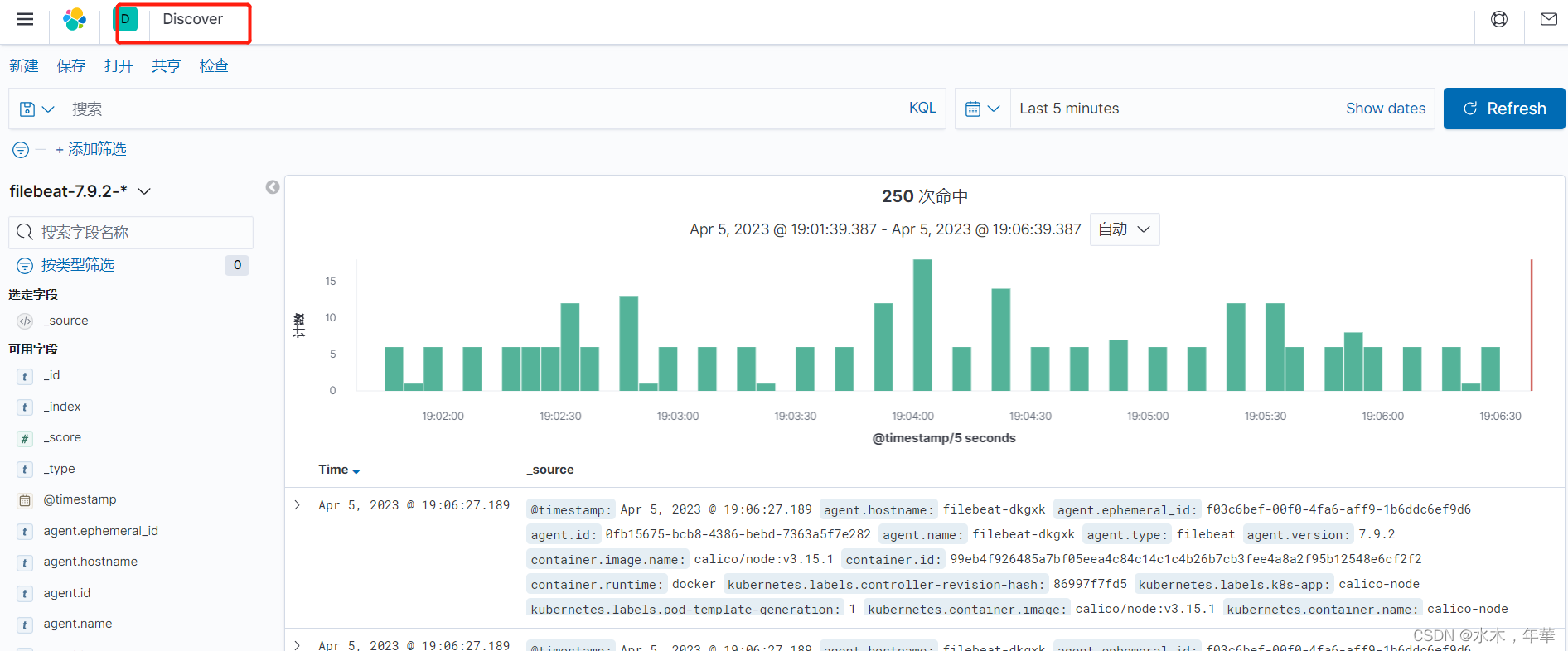This screenshot has height=651, width=1568.
Task: Click the _score field name
Action: 63,437
